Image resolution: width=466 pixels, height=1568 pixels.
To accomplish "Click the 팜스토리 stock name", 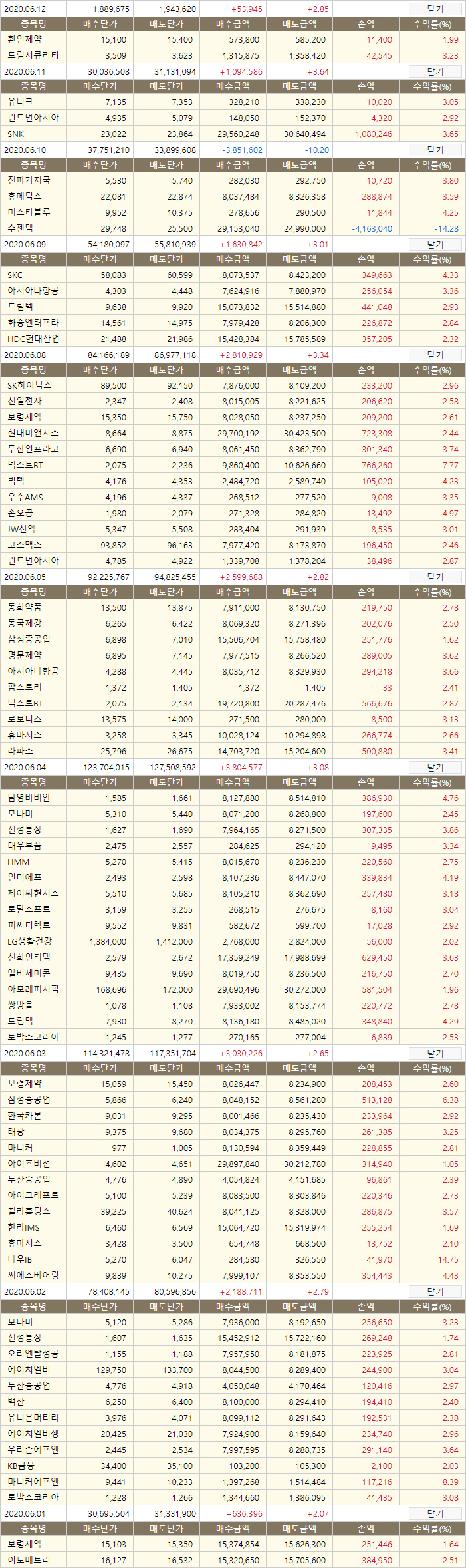I will coord(25,687).
